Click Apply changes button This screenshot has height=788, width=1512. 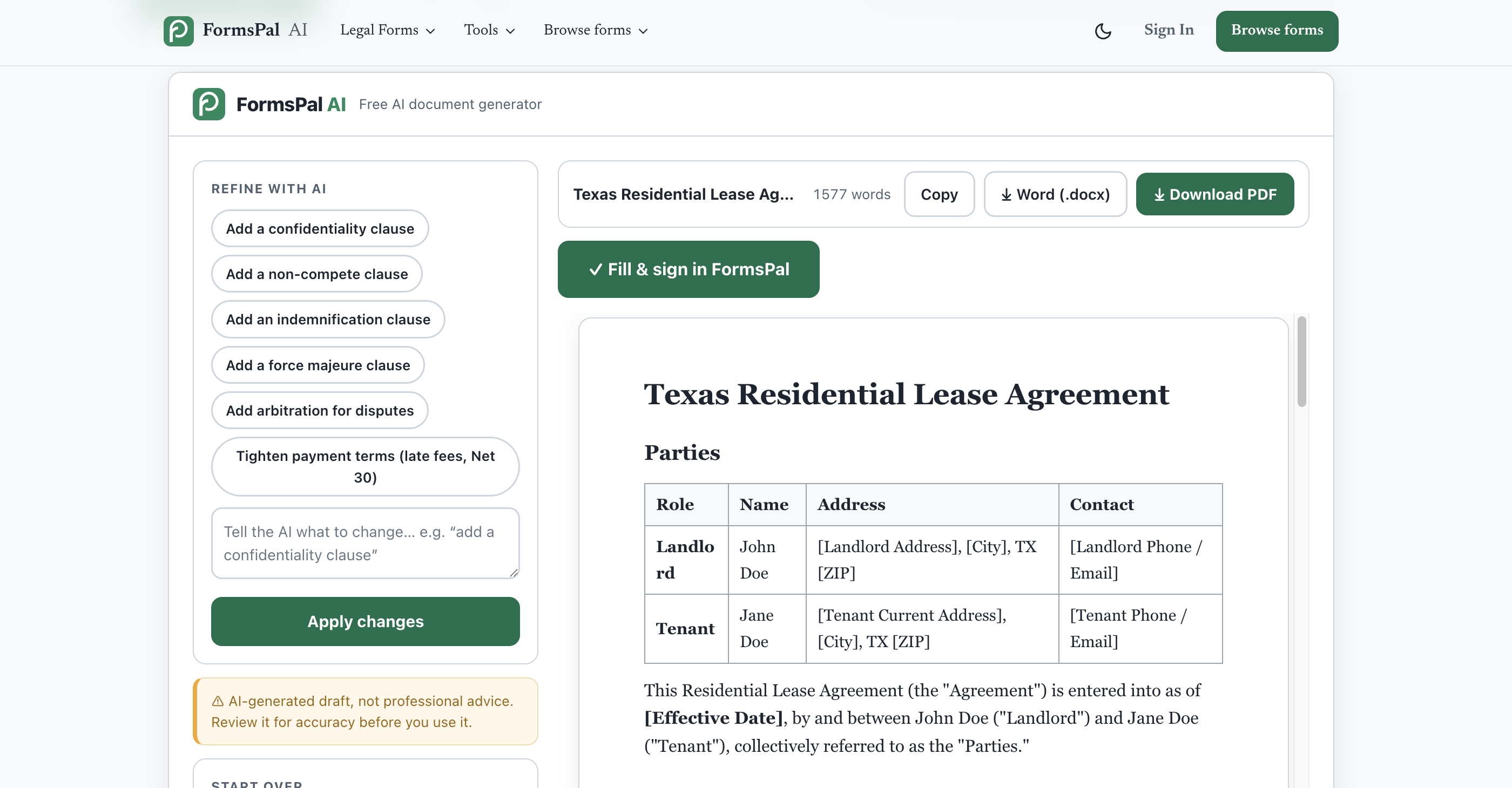(365, 621)
